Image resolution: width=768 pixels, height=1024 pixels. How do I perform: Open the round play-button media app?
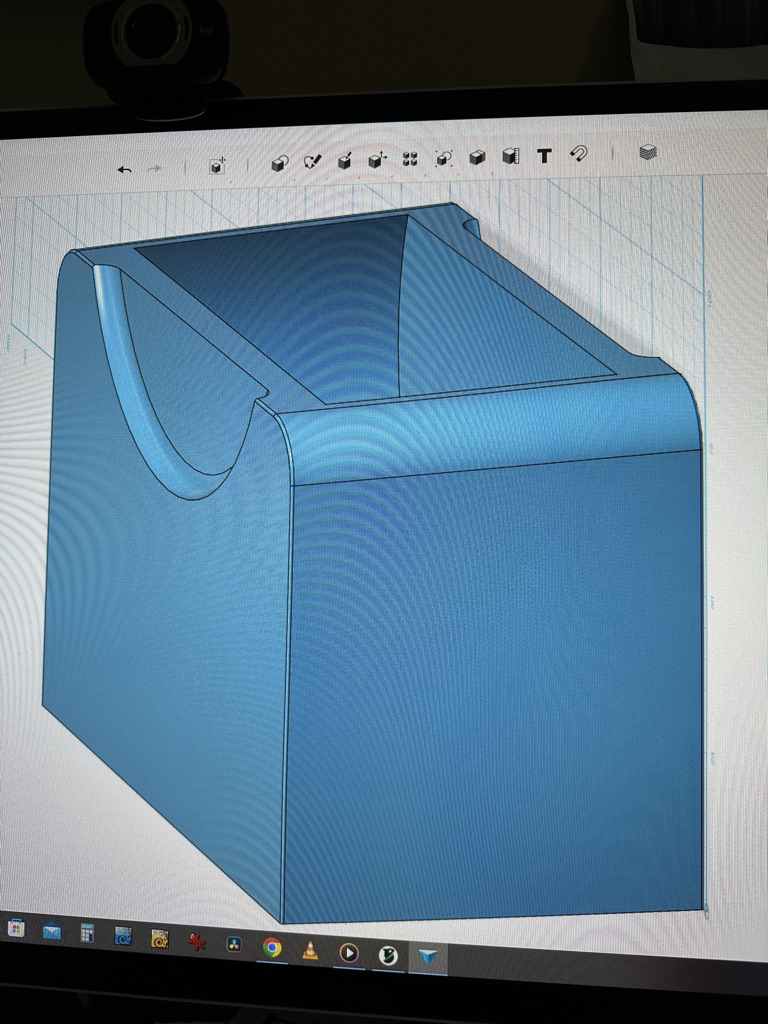coord(349,953)
